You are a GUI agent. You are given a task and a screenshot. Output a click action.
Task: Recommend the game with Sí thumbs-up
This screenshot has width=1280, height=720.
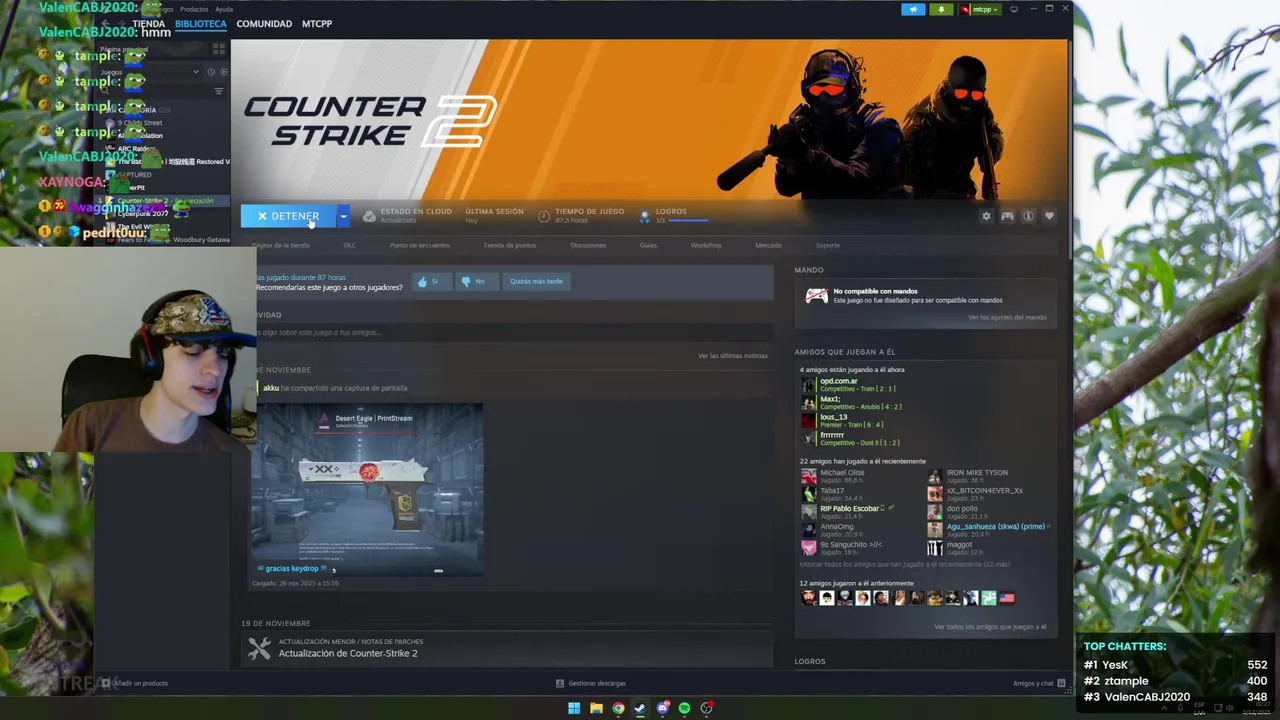(x=431, y=281)
